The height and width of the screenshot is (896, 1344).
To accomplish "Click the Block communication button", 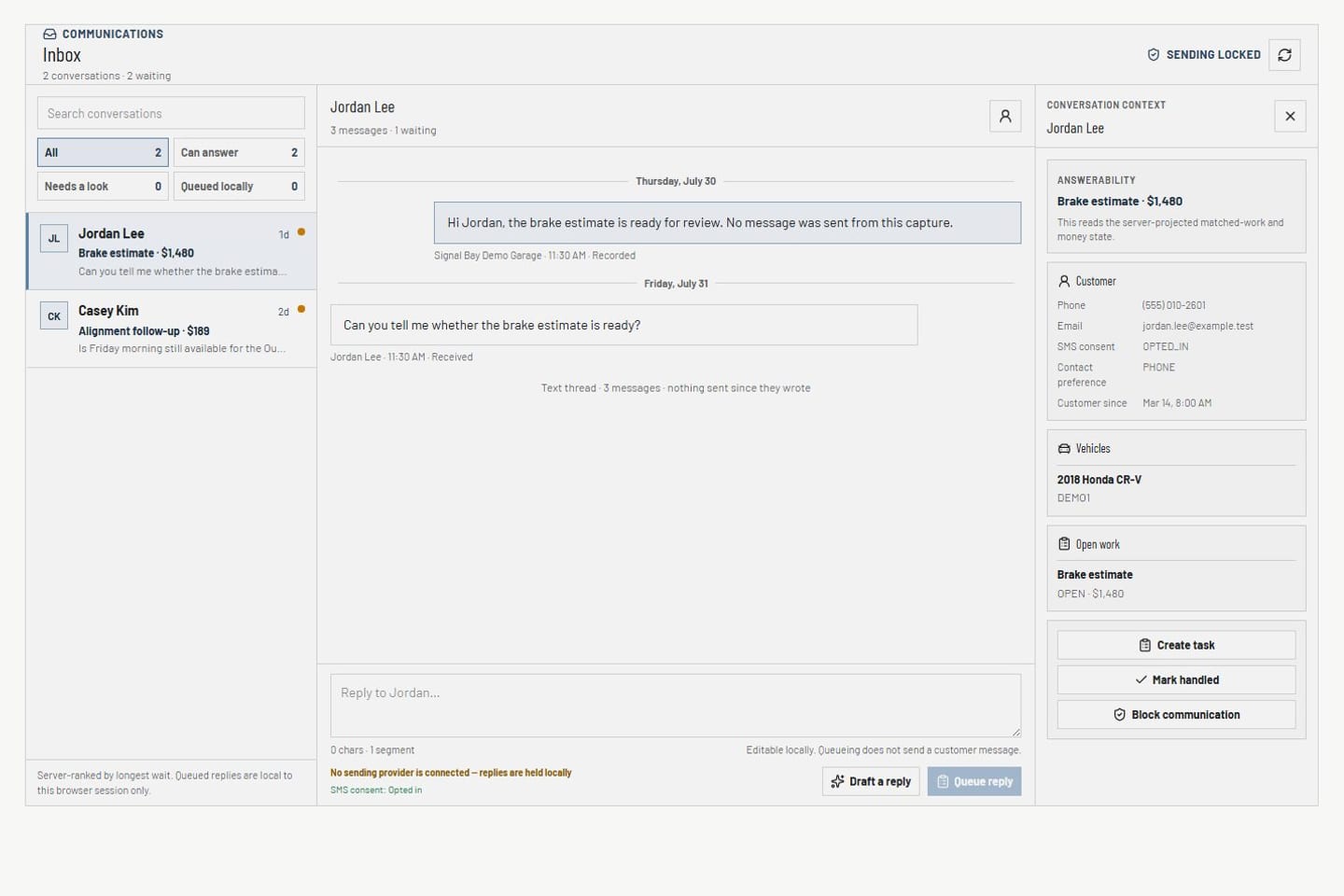I will pyautogui.click(x=1176, y=715).
